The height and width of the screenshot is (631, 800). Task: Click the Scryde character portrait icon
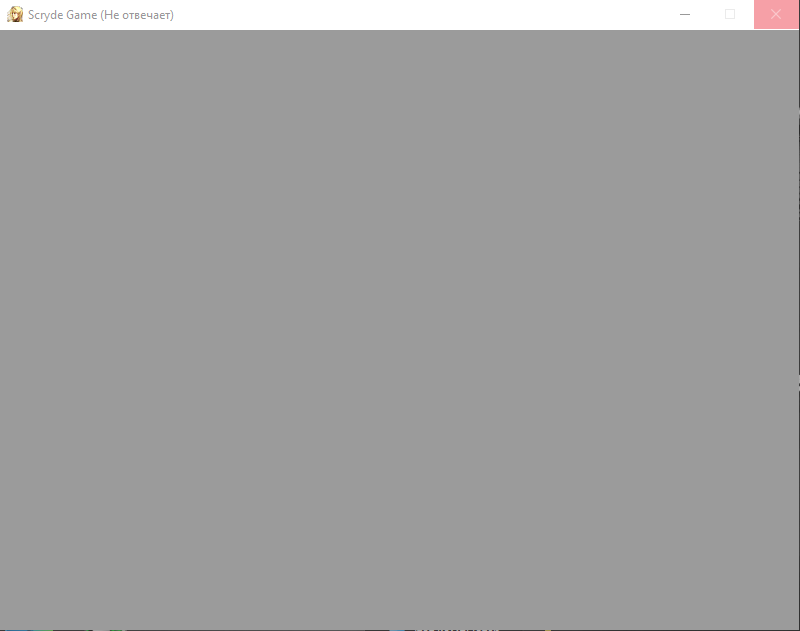point(14,15)
